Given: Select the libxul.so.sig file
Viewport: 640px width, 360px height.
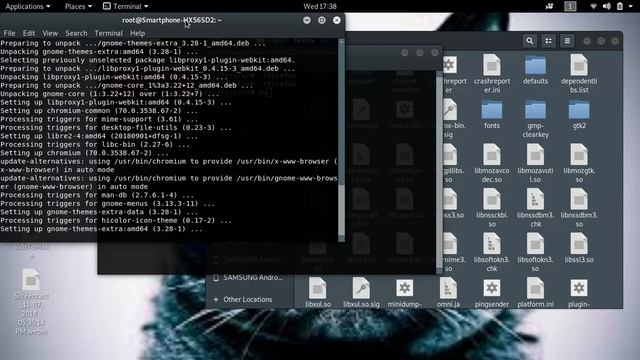Looking at the screenshot, I should [x=361, y=292].
